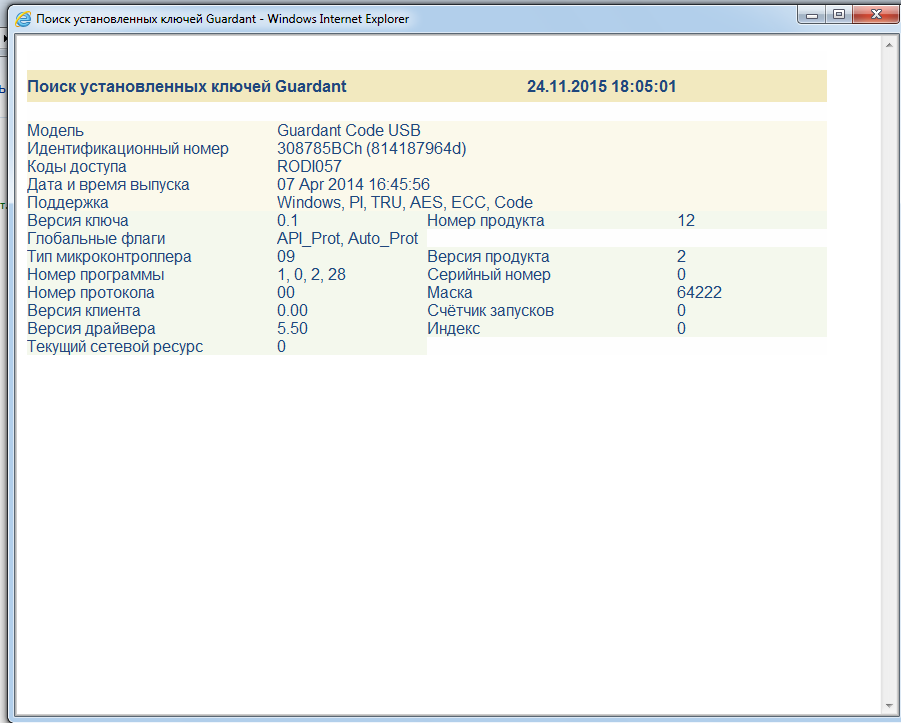Click the window title text in title bar

pos(223,19)
